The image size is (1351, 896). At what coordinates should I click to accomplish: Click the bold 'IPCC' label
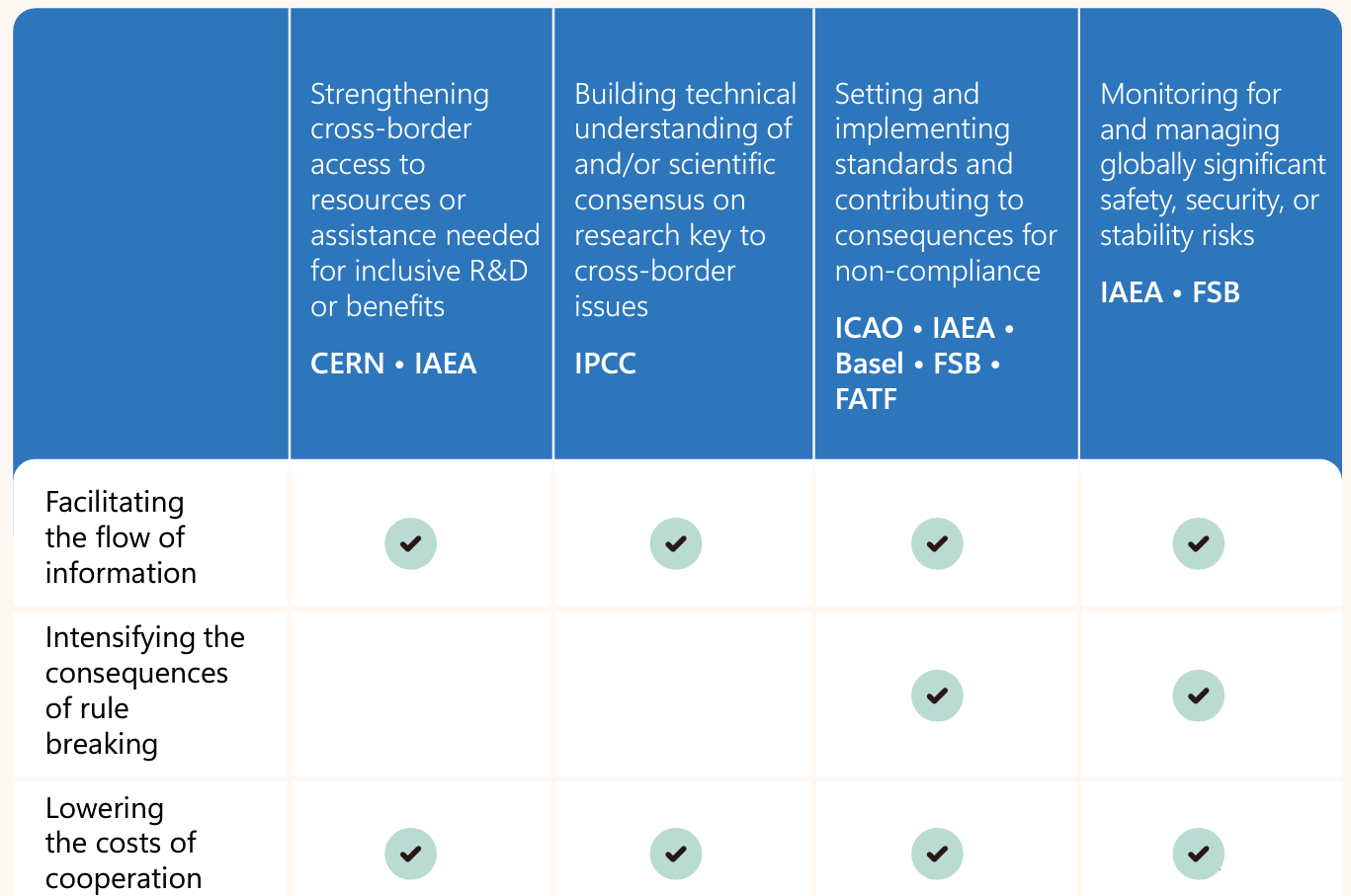coord(605,364)
